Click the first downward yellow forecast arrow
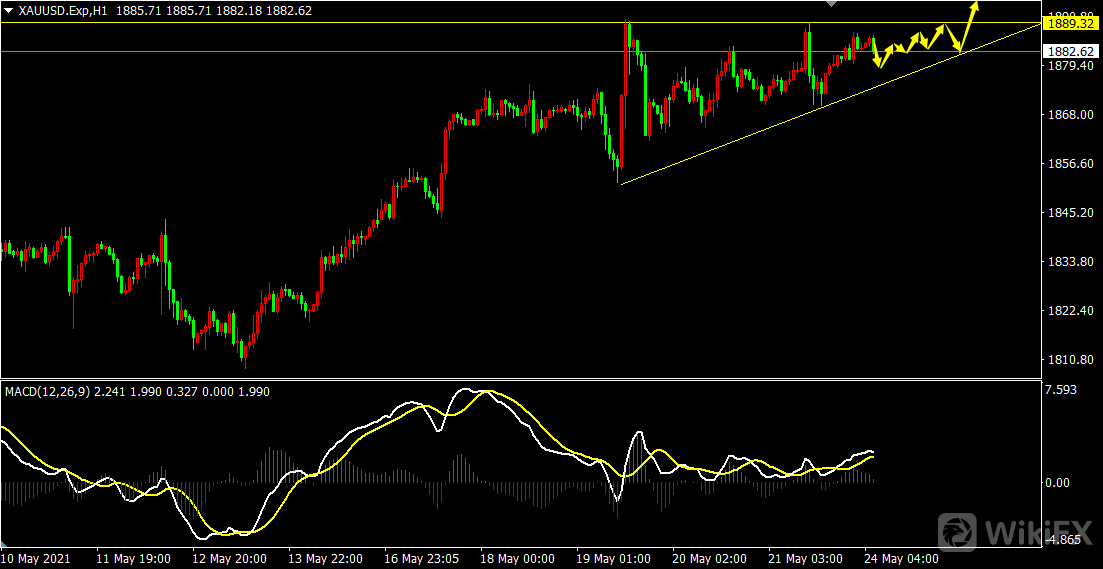This screenshot has width=1103, height=569. 877,54
